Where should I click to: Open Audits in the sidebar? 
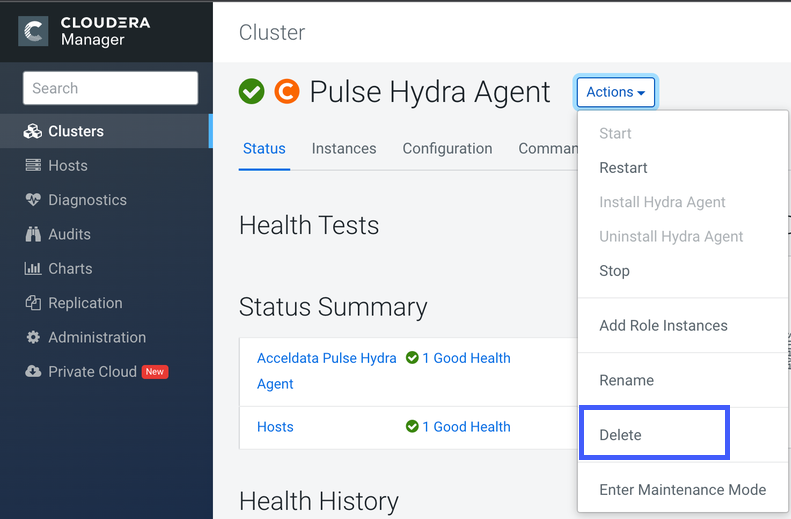click(x=105, y=234)
